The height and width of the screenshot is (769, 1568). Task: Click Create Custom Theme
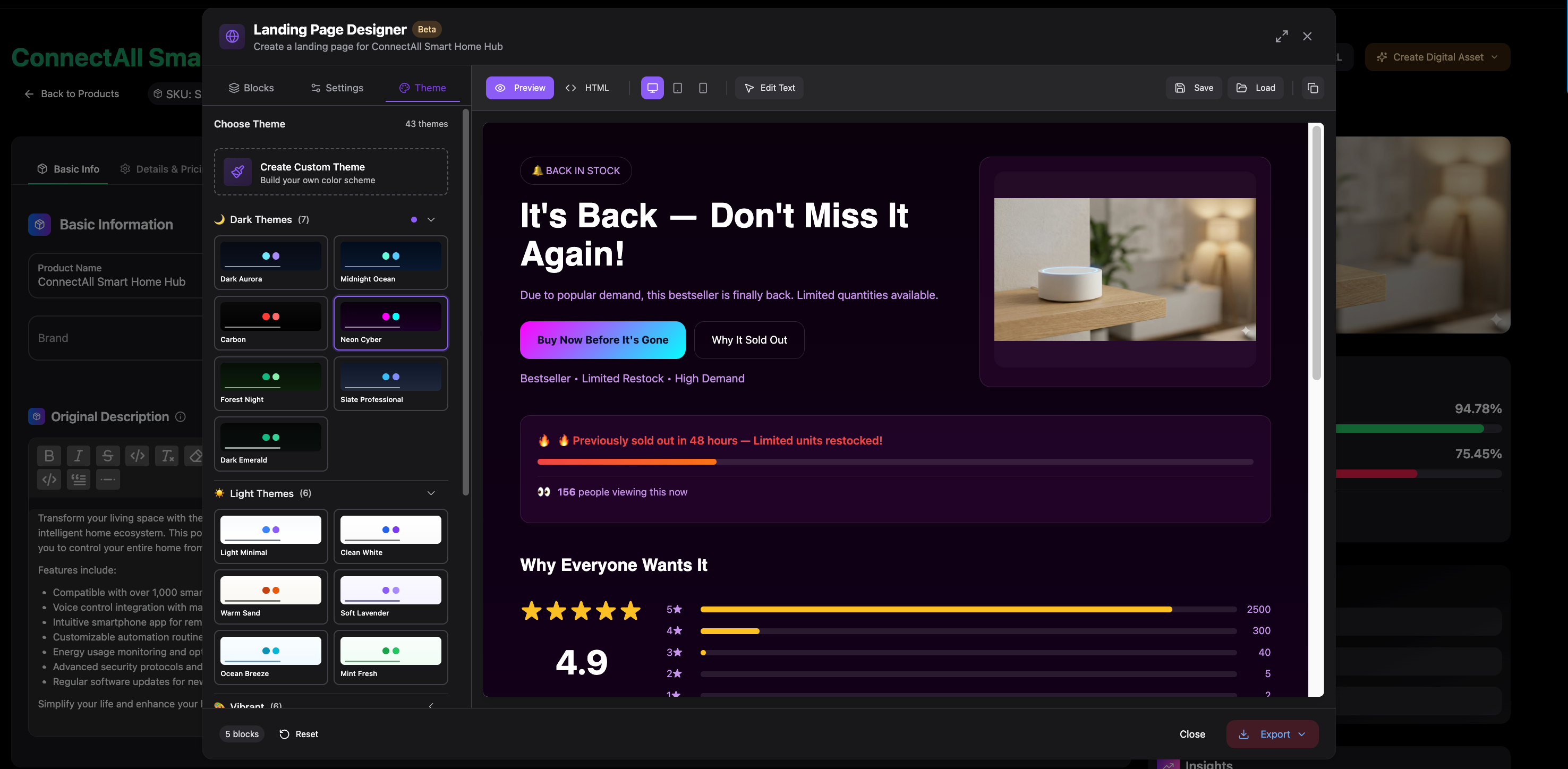click(330, 172)
